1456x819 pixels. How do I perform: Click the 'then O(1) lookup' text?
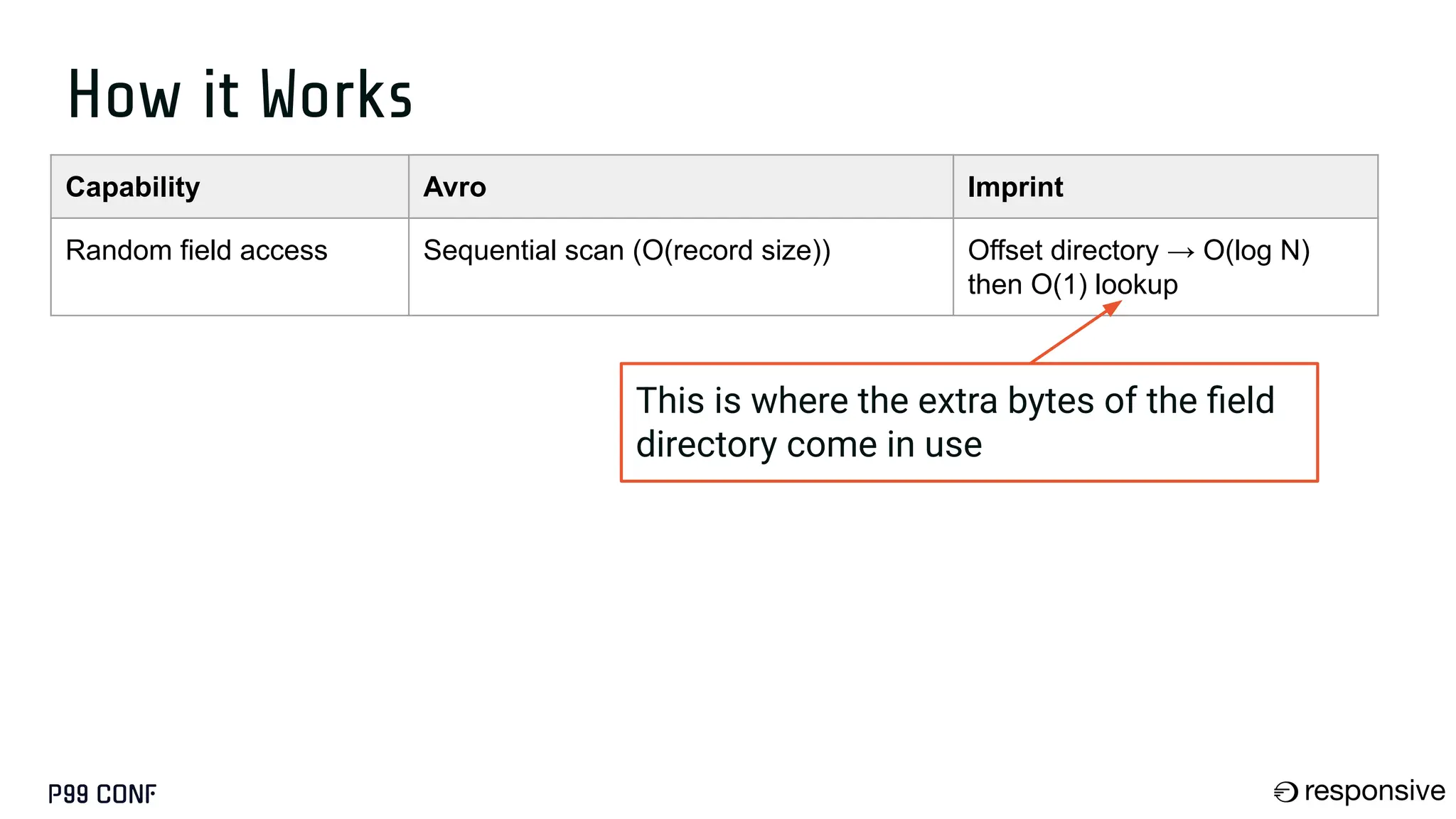point(1072,284)
